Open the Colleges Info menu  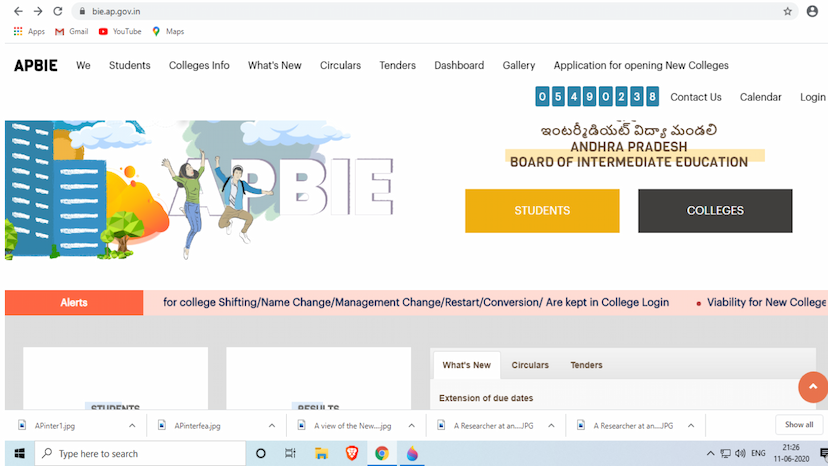[x=199, y=66]
